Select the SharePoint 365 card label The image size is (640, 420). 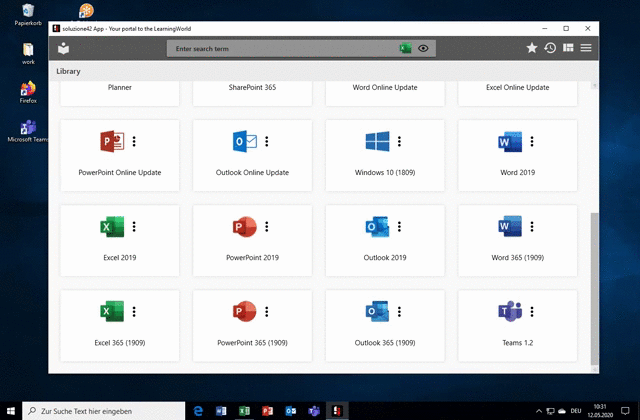[x=252, y=87]
